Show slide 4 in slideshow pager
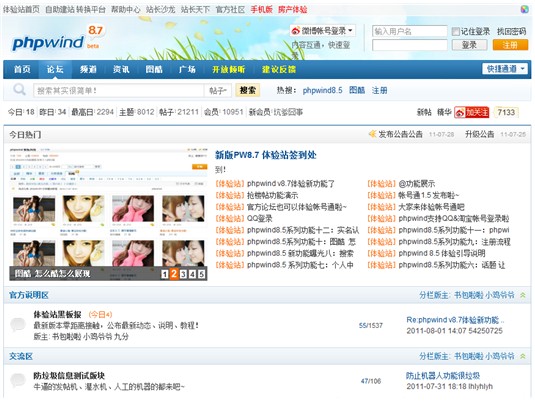This screenshot has height=402, width=535. [x=192, y=274]
